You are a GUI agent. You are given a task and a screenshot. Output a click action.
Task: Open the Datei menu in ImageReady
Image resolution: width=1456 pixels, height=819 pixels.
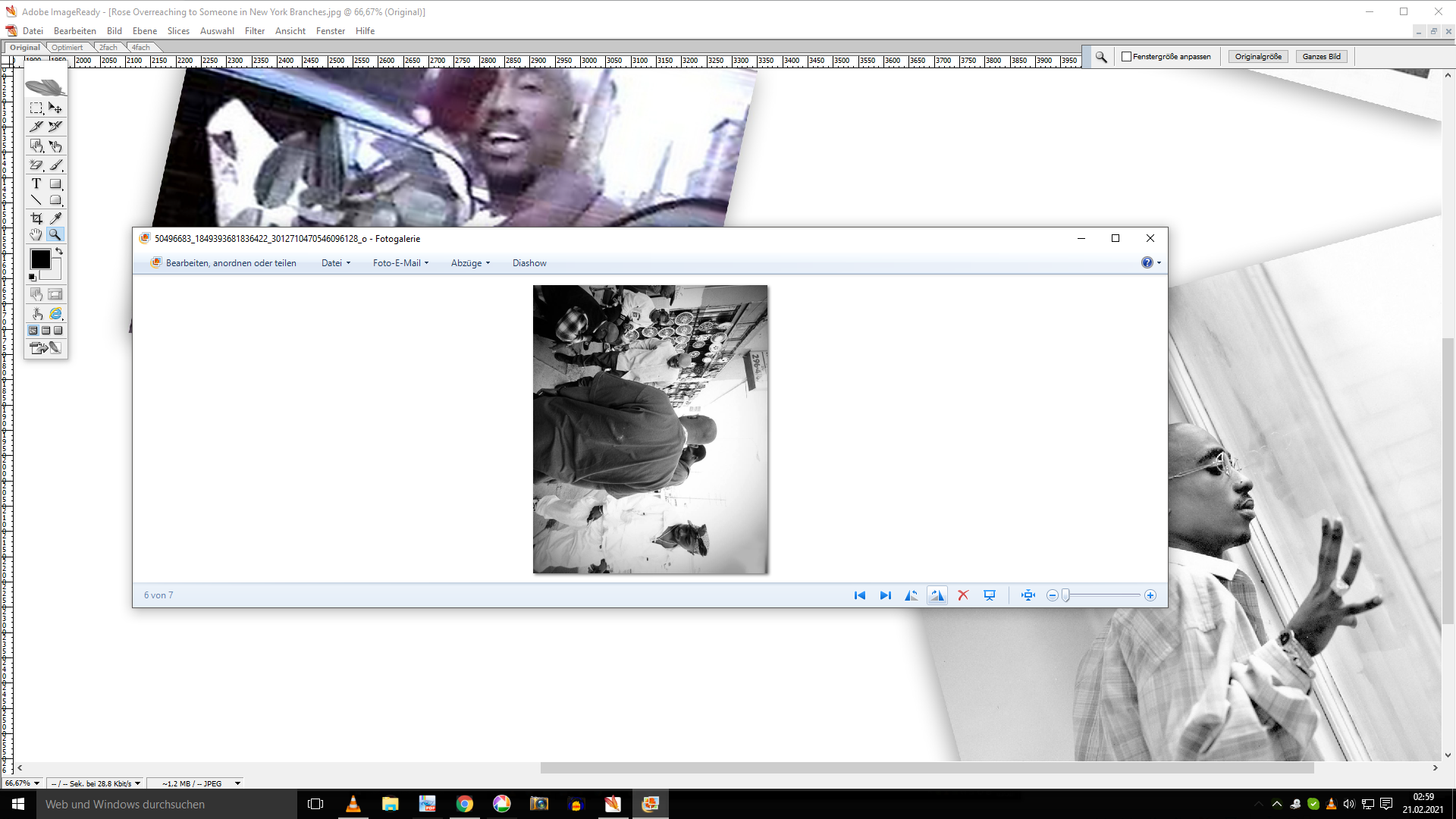point(33,31)
